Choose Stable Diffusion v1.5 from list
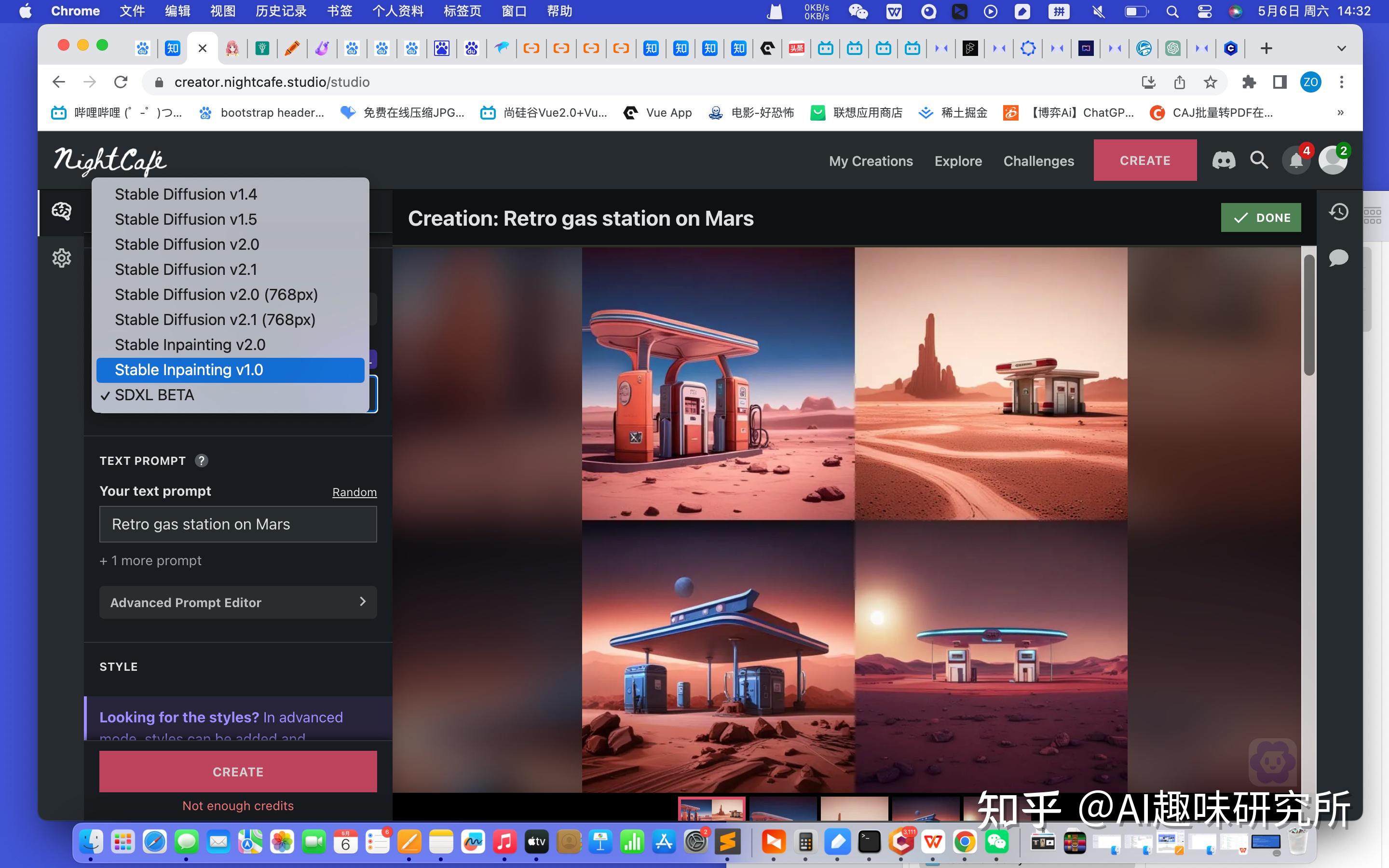The height and width of the screenshot is (868, 1389). 185,219
